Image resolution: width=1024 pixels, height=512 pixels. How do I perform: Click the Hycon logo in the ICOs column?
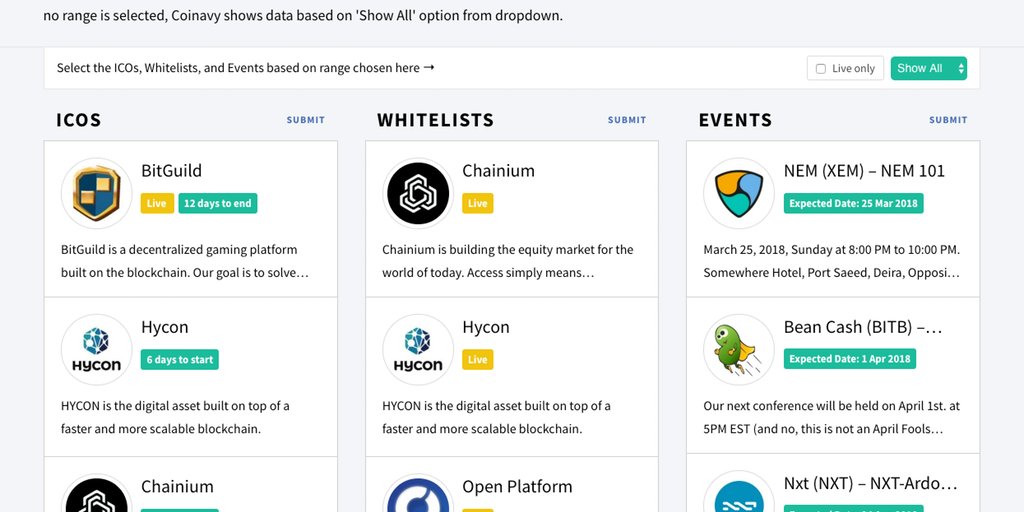click(x=97, y=350)
